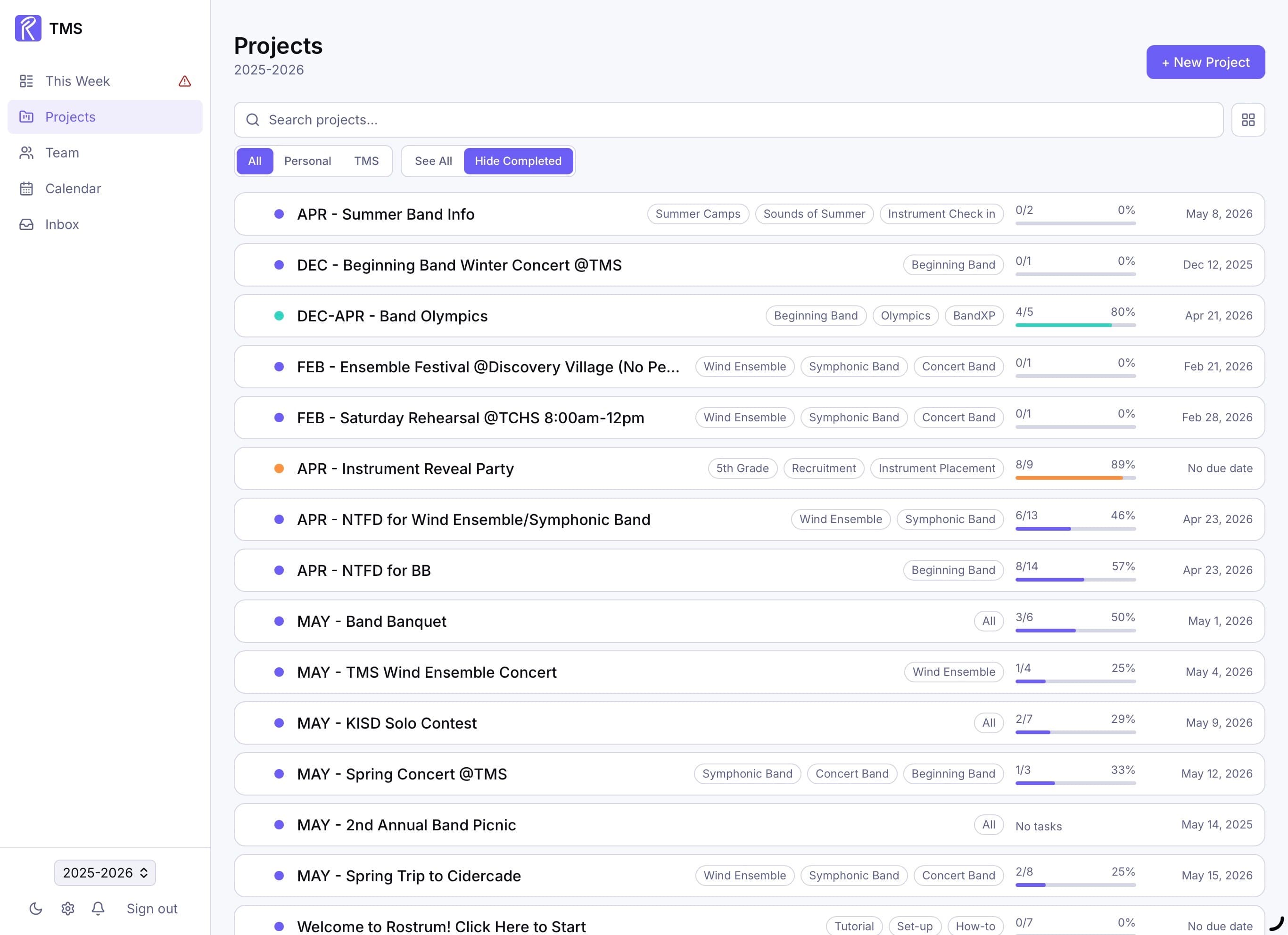Image resolution: width=1288 pixels, height=935 pixels.
Task: Click NTFD for BB 57% progress bar
Action: 1075,580
